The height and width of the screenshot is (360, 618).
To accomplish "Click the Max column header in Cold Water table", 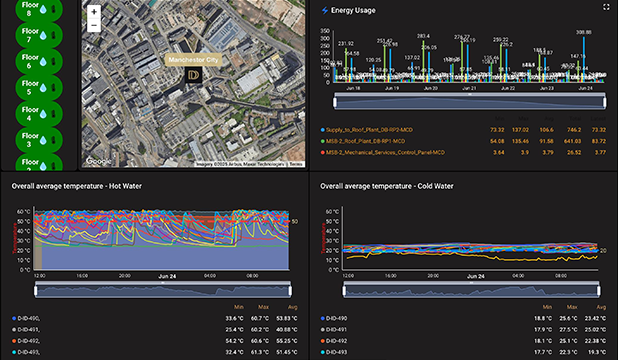I will pos(572,307).
